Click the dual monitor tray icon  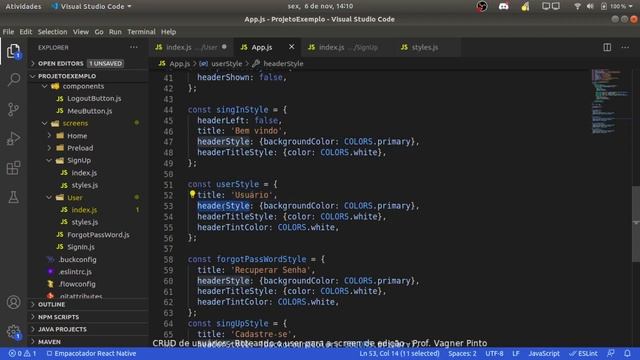point(551,7)
